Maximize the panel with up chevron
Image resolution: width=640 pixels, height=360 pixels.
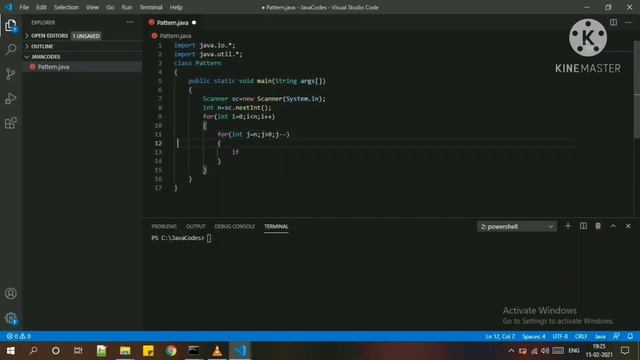[x=613, y=226]
